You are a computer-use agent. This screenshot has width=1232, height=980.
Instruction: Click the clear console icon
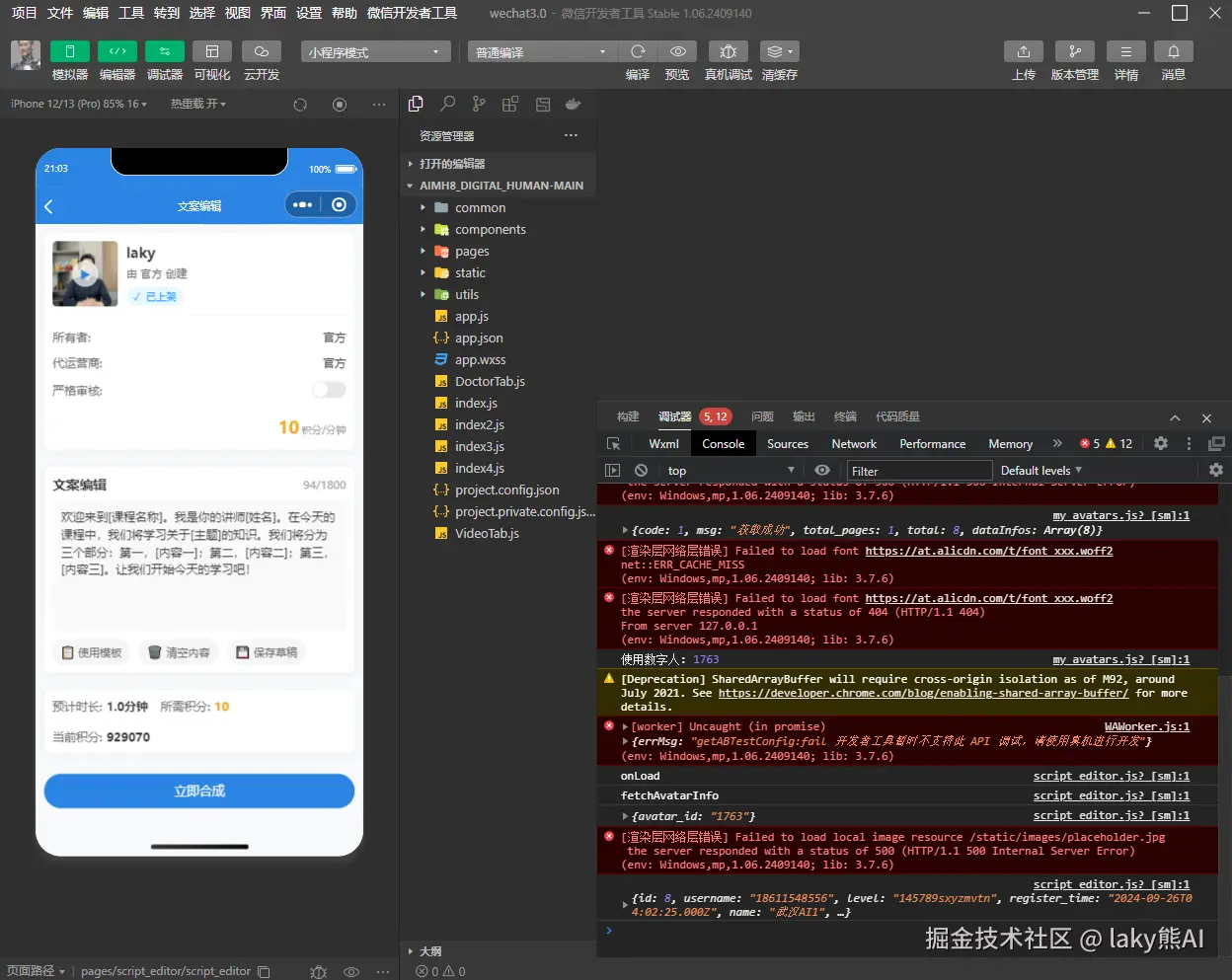[641, 471]
